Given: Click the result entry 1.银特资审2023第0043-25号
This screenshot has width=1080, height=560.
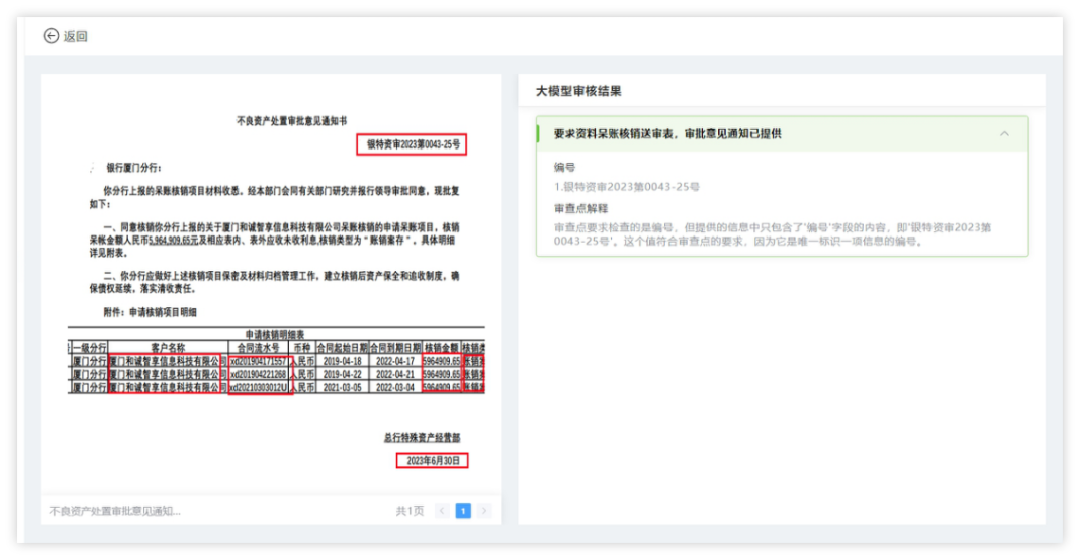Looking at the screenshot, I should [627, 187].
